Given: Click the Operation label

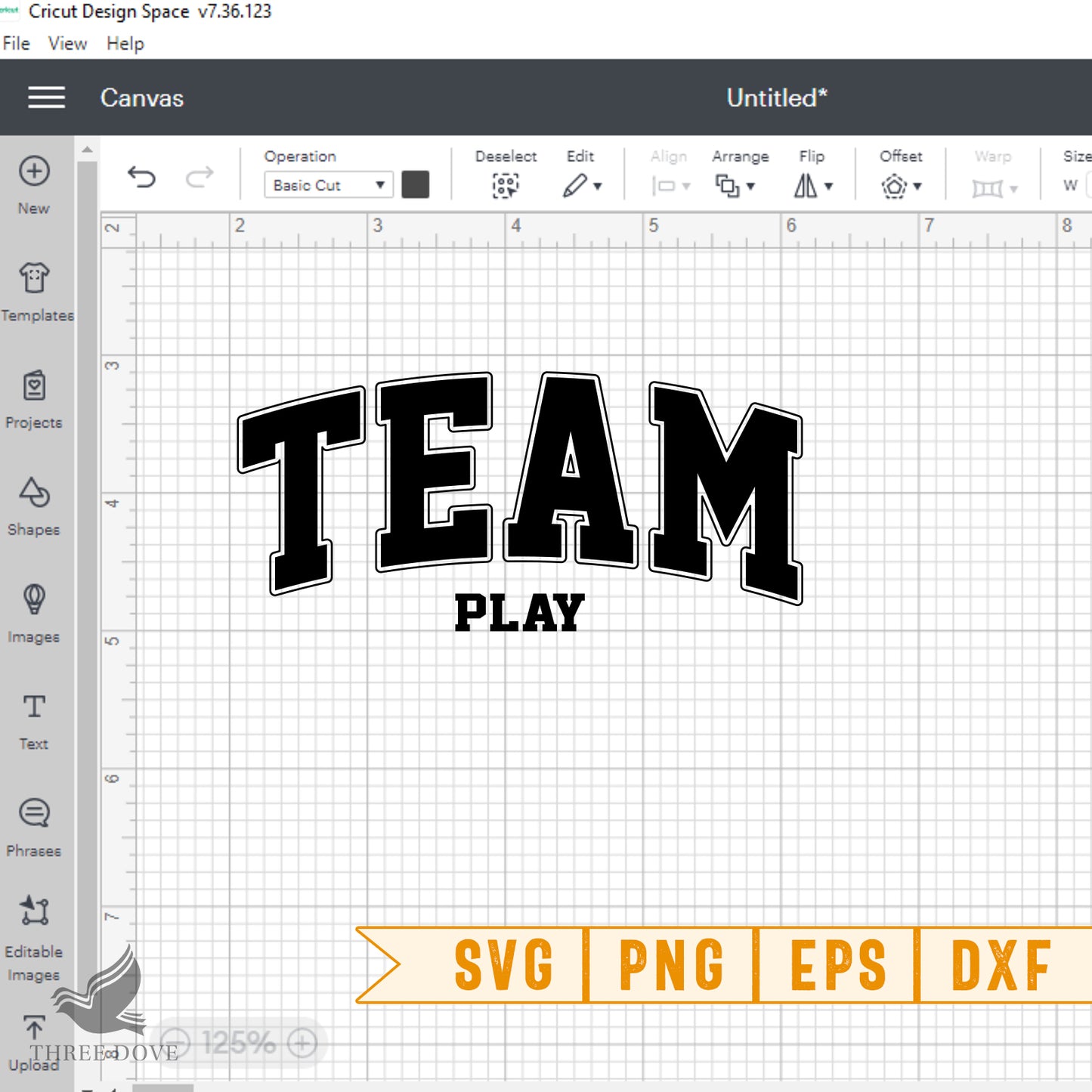Looking at the screenshot, I should [300, 156].
